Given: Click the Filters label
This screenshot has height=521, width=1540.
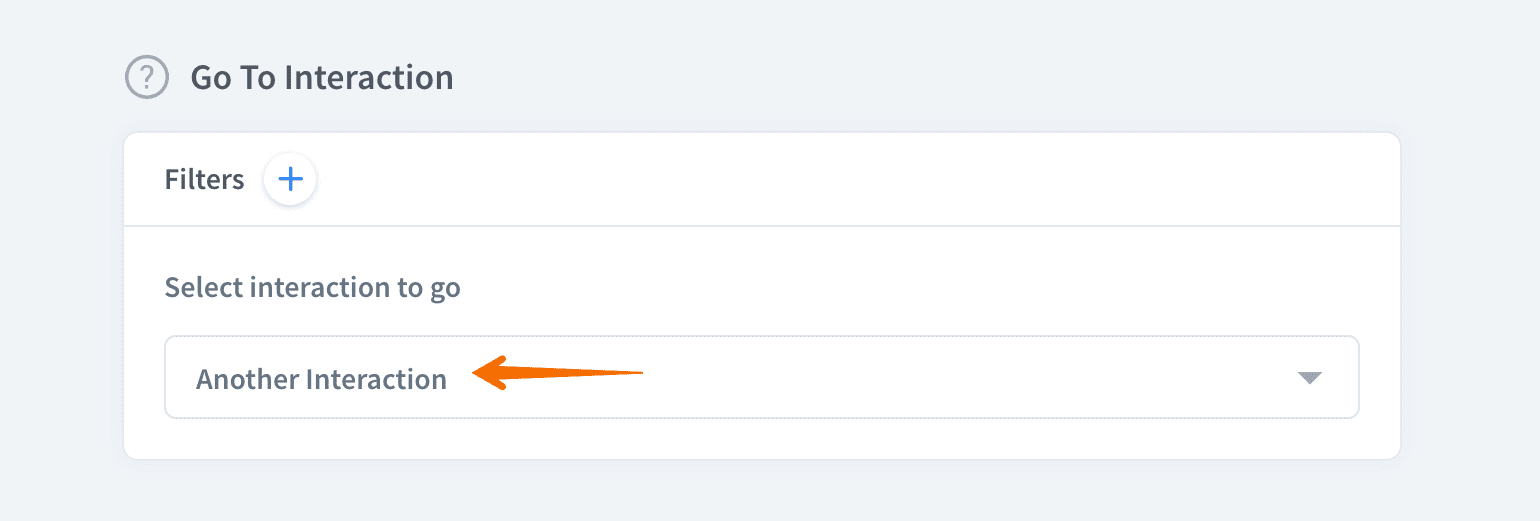Looking at the screenshot, I should coord(204,180).
